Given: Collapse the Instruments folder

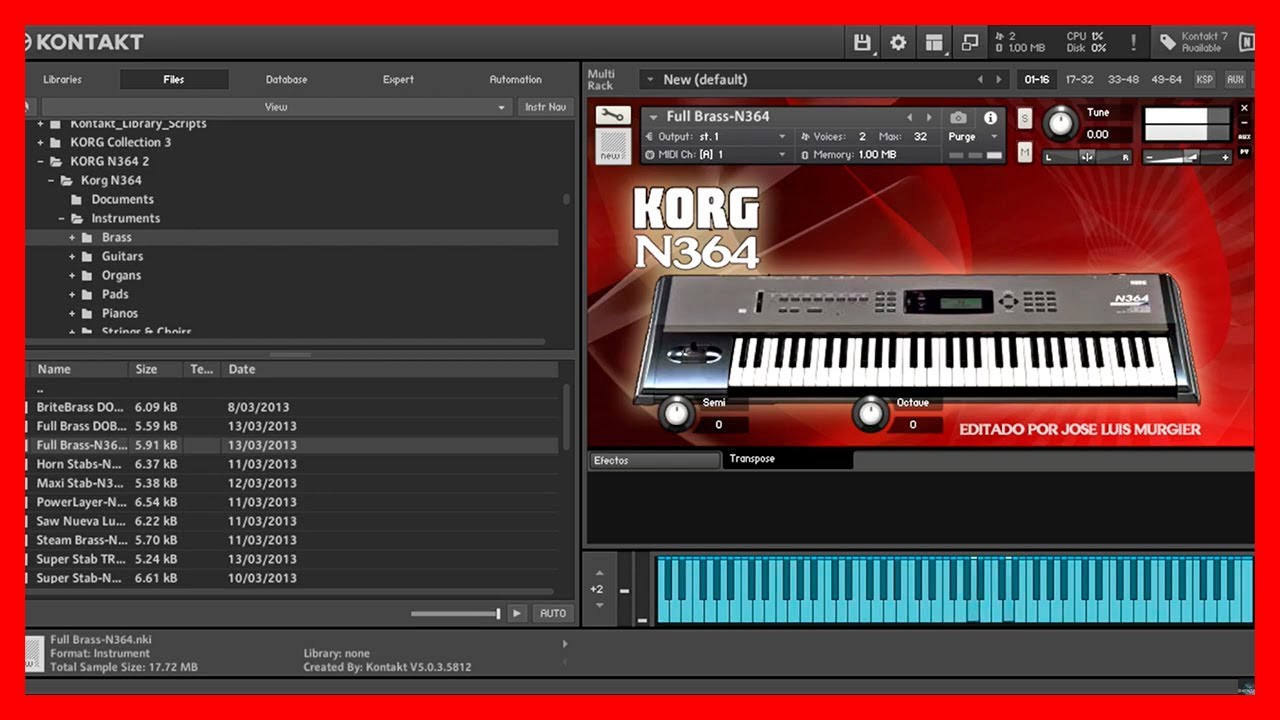Looking at the screenshot, I should [x=61, y=219].
